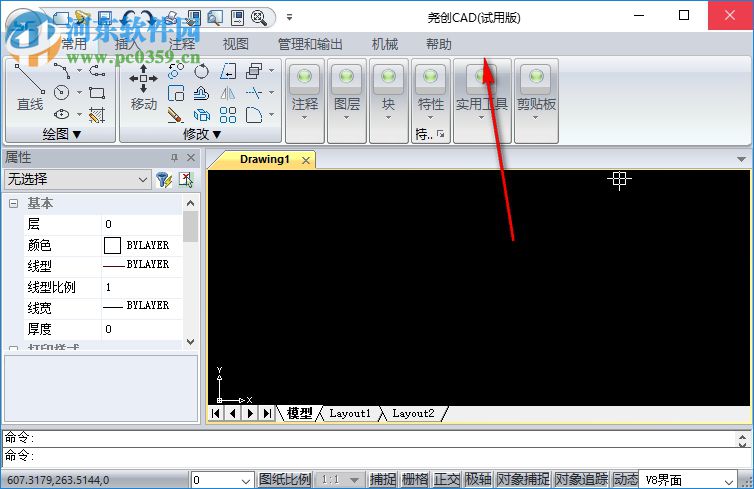Open the V8界面 interface dropdown
Image resolution: width=754 pixels, height=489 pixels.
click(x=688, y=480)
